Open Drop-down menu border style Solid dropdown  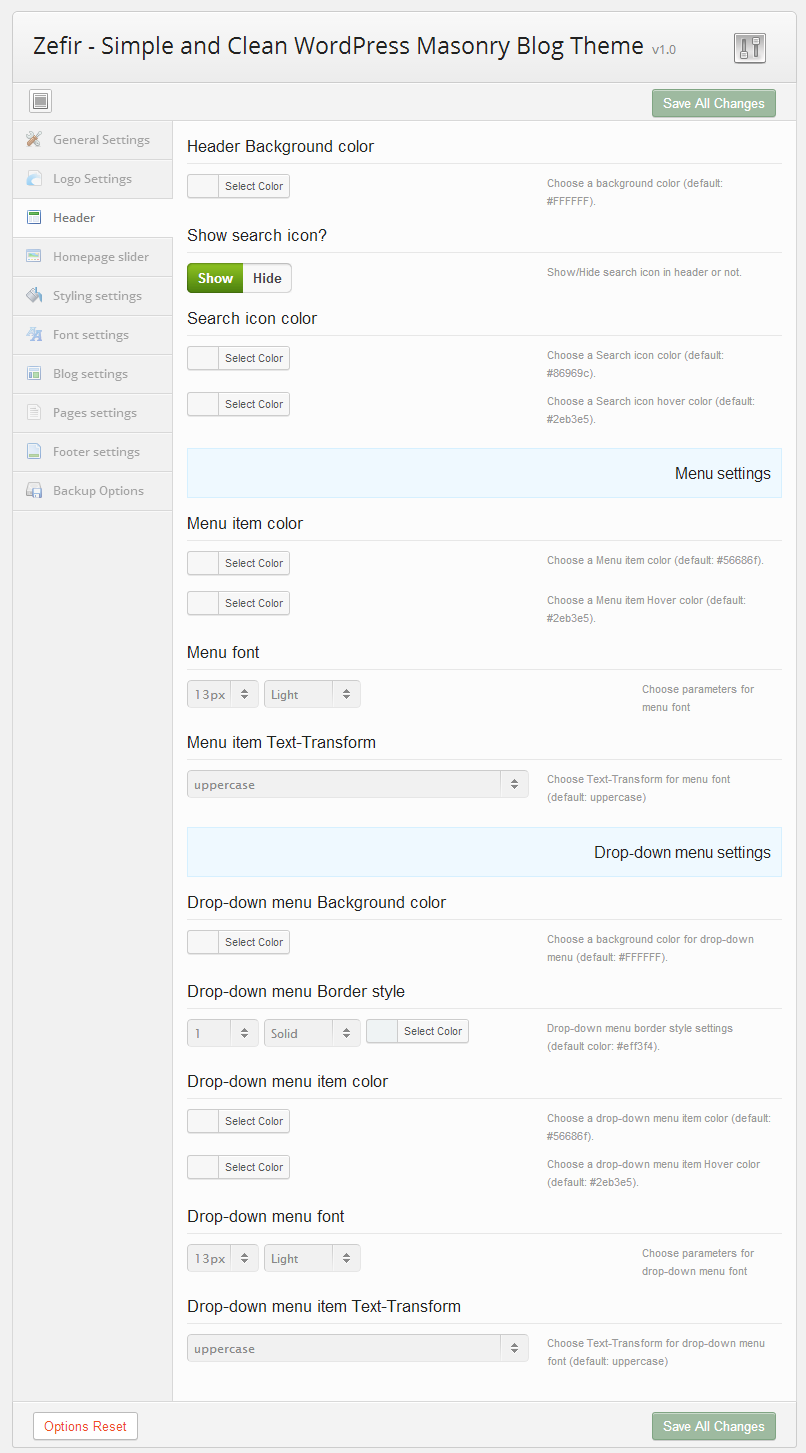click(312, 1033)
